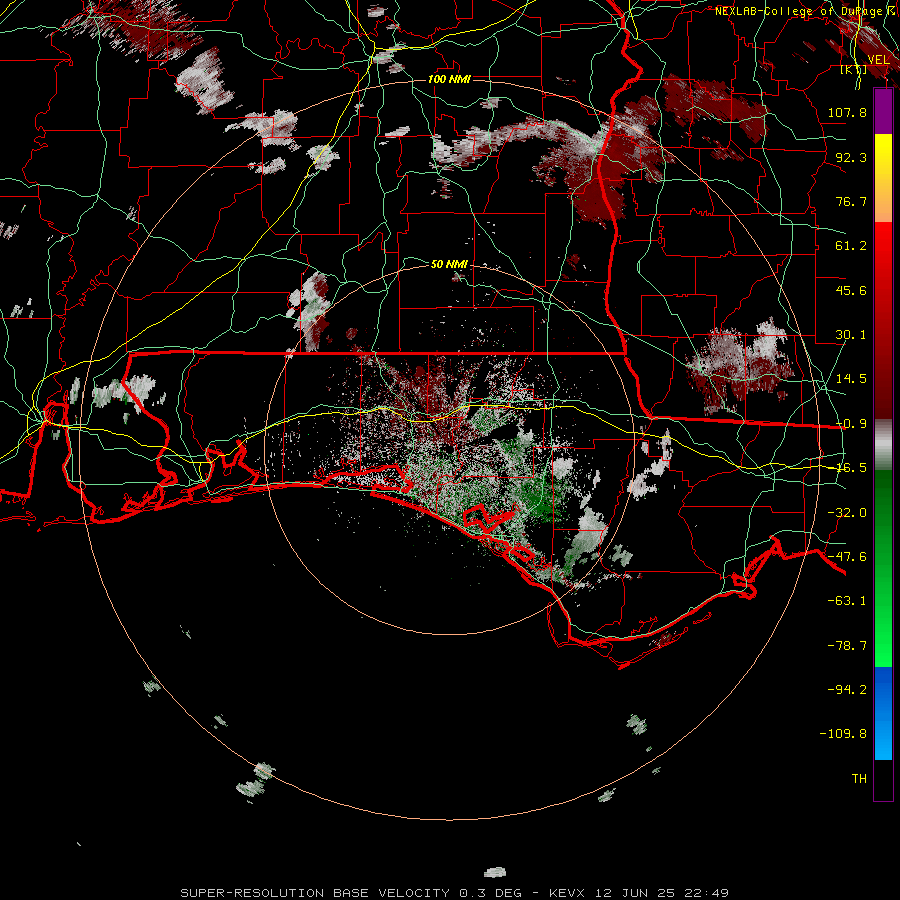The height and width of the screenshot is (900, 900).
Task: Click the [KT] units label
Action: point(854,70)
